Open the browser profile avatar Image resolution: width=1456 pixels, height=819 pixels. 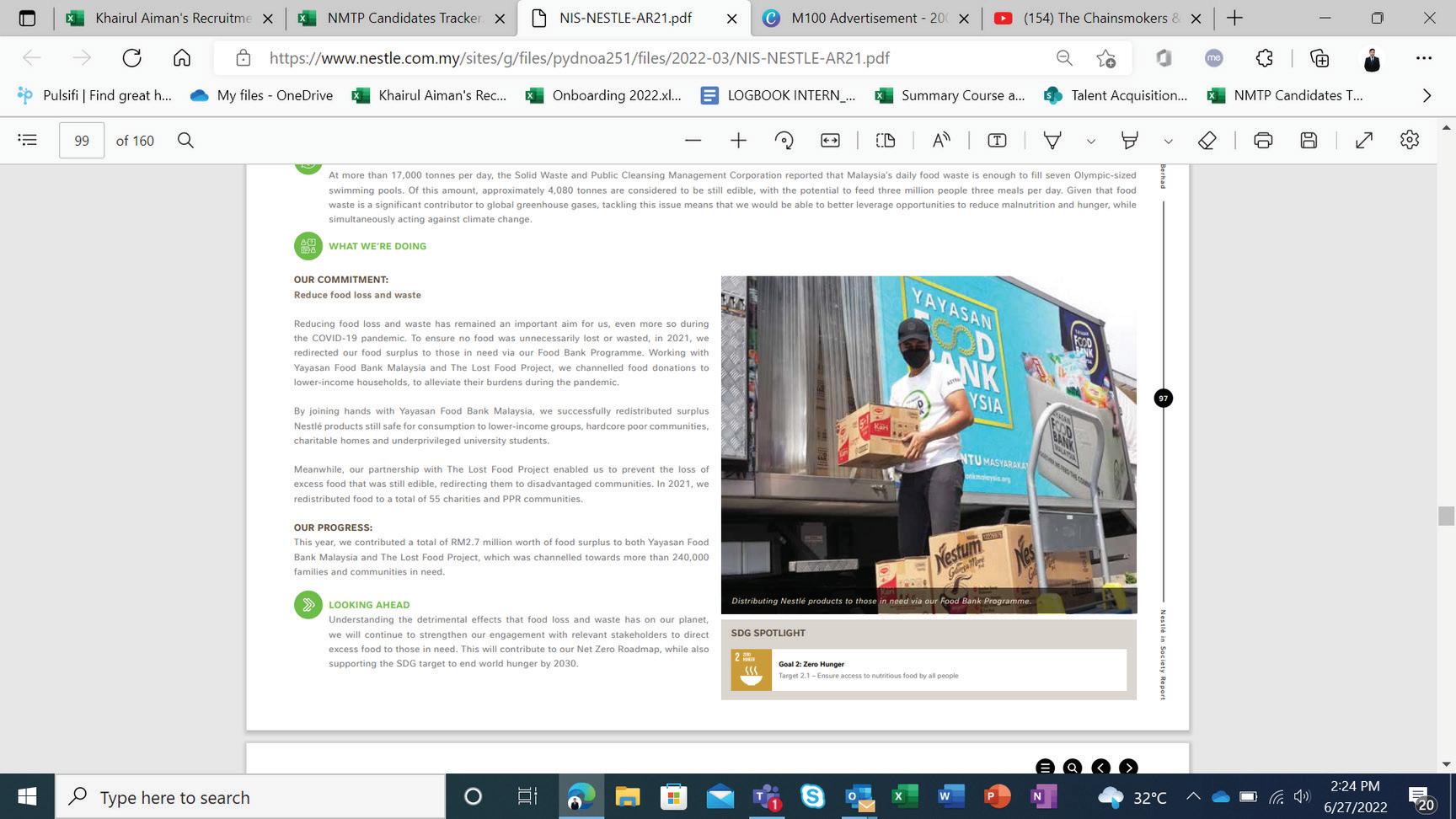[x=1372, y=58]
